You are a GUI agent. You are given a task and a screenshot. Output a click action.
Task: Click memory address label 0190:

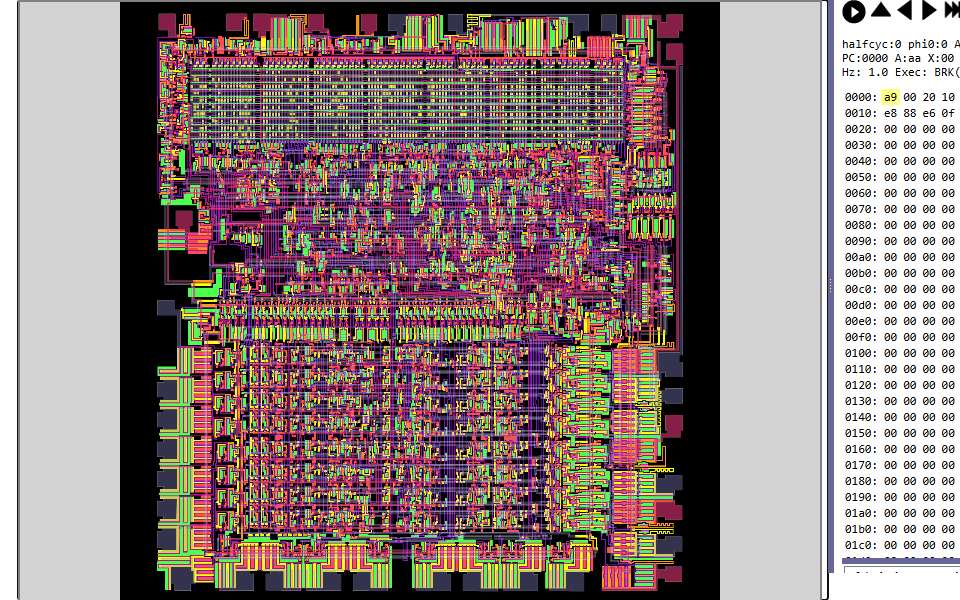coord(861,497)
